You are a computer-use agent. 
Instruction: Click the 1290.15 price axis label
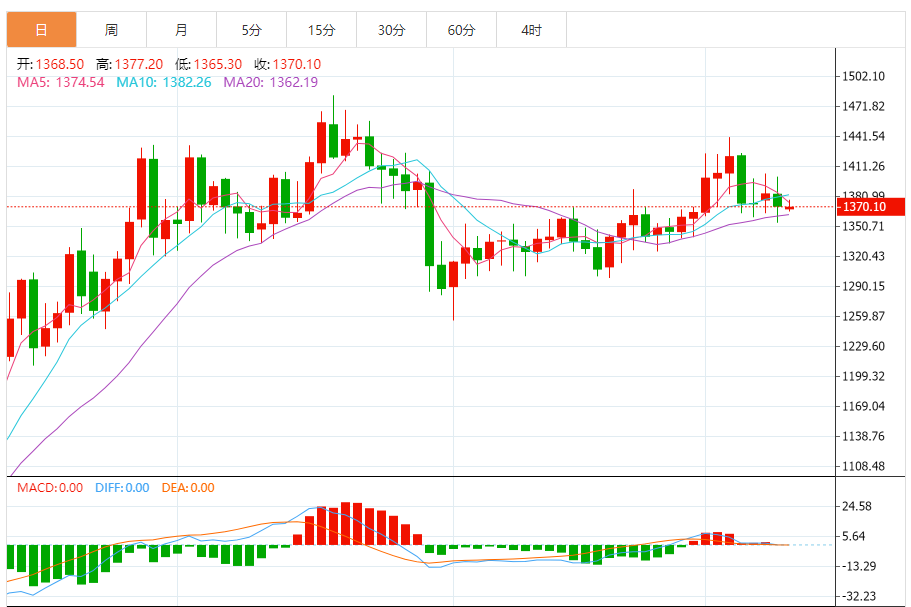[863, 286]
